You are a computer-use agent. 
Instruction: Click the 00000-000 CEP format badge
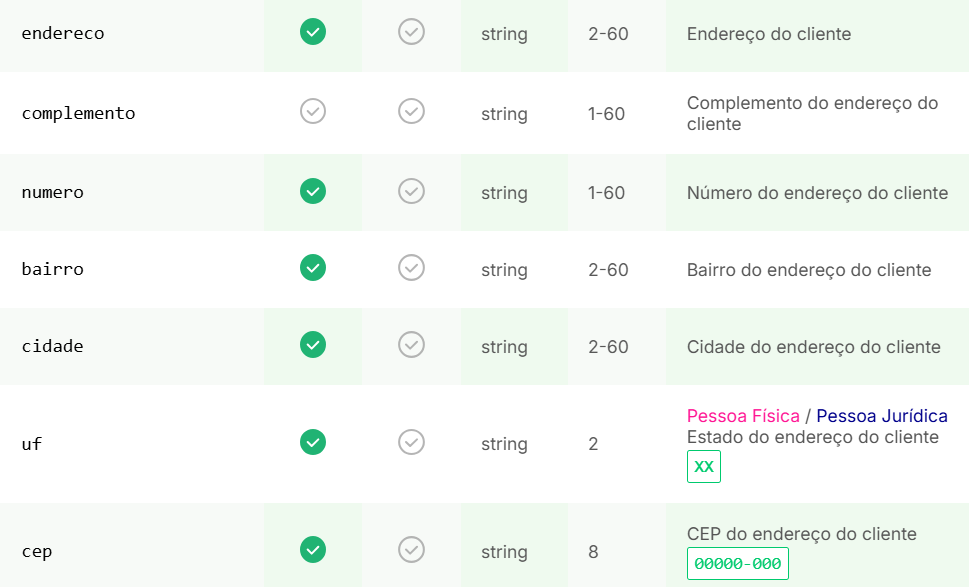[738, 564]
